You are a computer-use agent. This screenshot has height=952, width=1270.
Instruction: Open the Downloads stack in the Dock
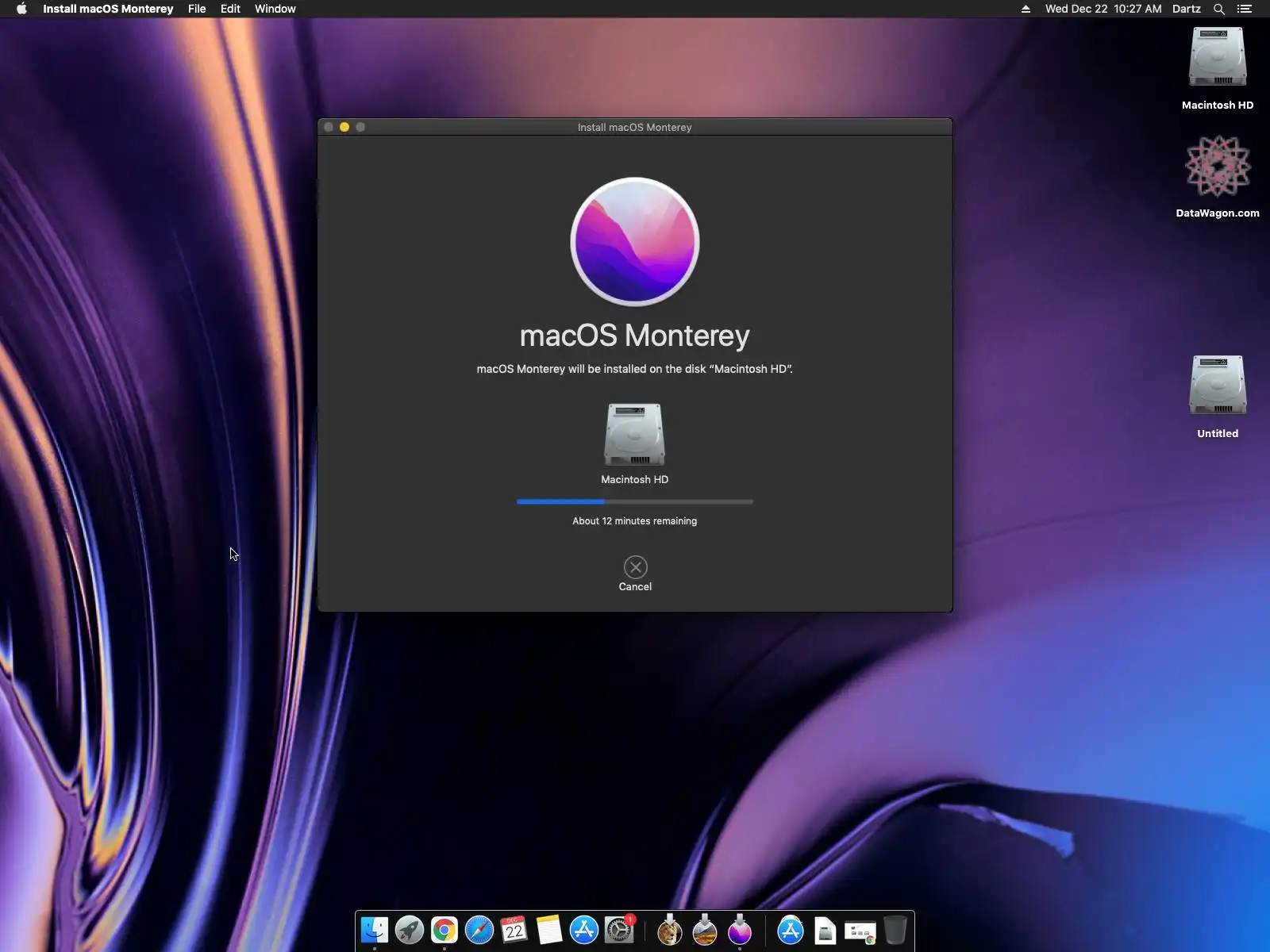(860, 931)
